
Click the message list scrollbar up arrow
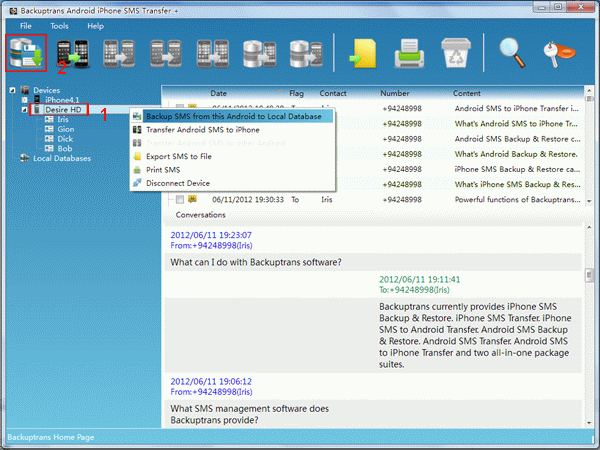589,91
